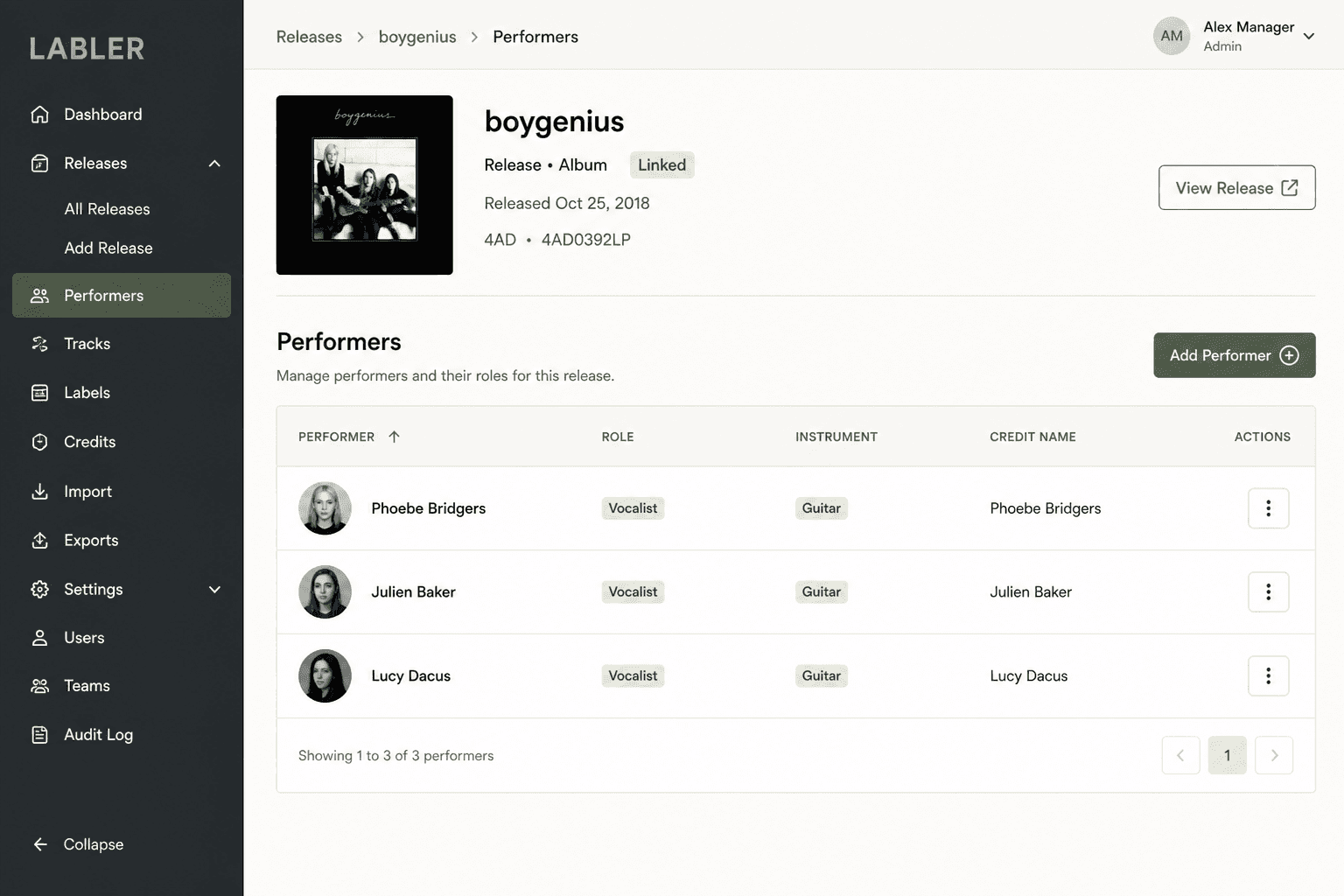1344x896 pixels.
Task: Click the Users person icon
Action: tap(39, 638)
